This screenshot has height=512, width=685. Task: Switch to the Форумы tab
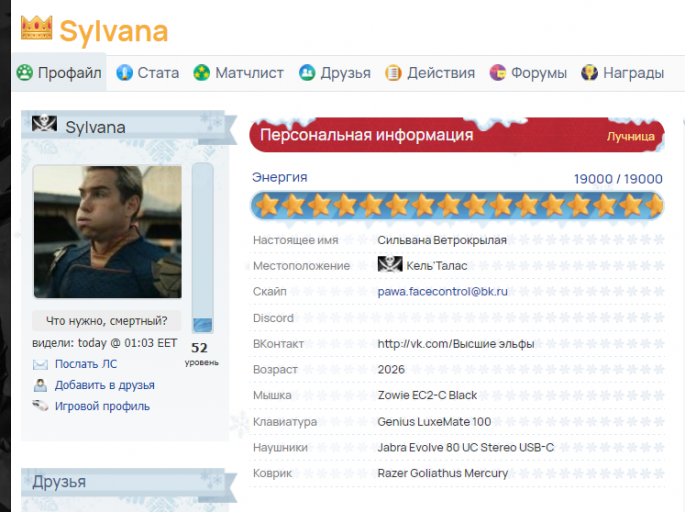pos(528,73)
